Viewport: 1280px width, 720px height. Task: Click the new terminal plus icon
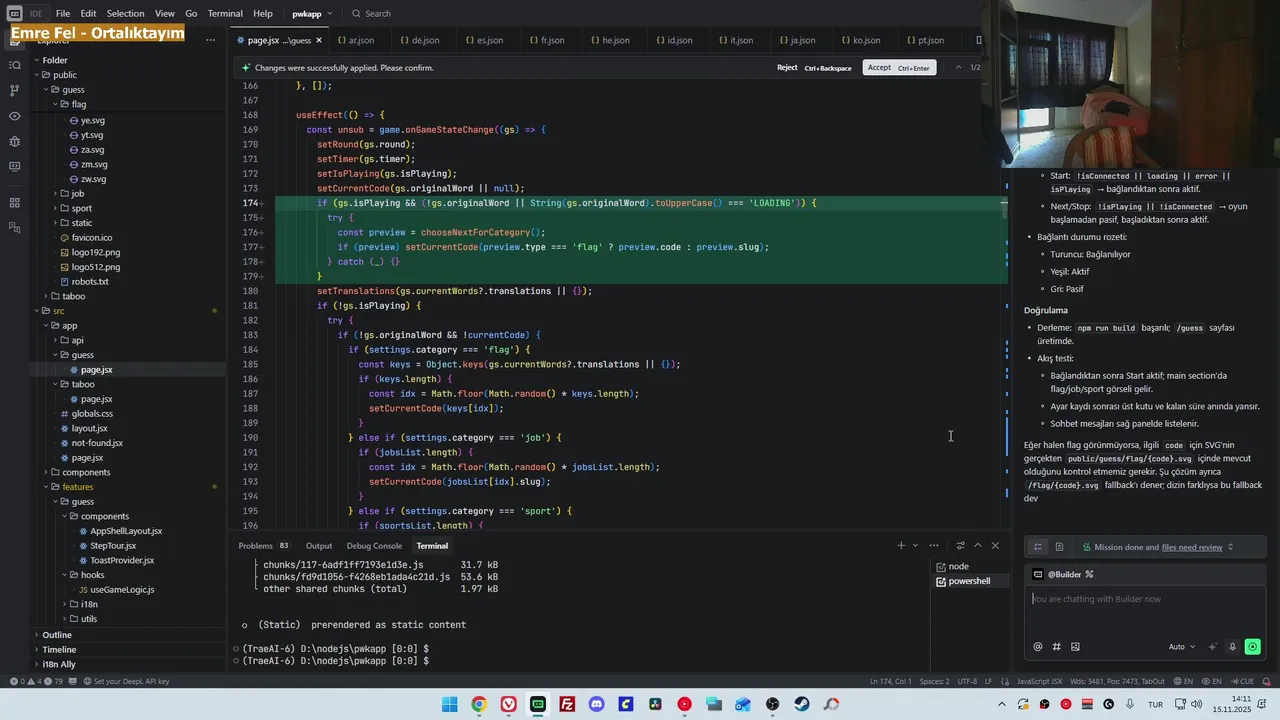pos(900,546)
